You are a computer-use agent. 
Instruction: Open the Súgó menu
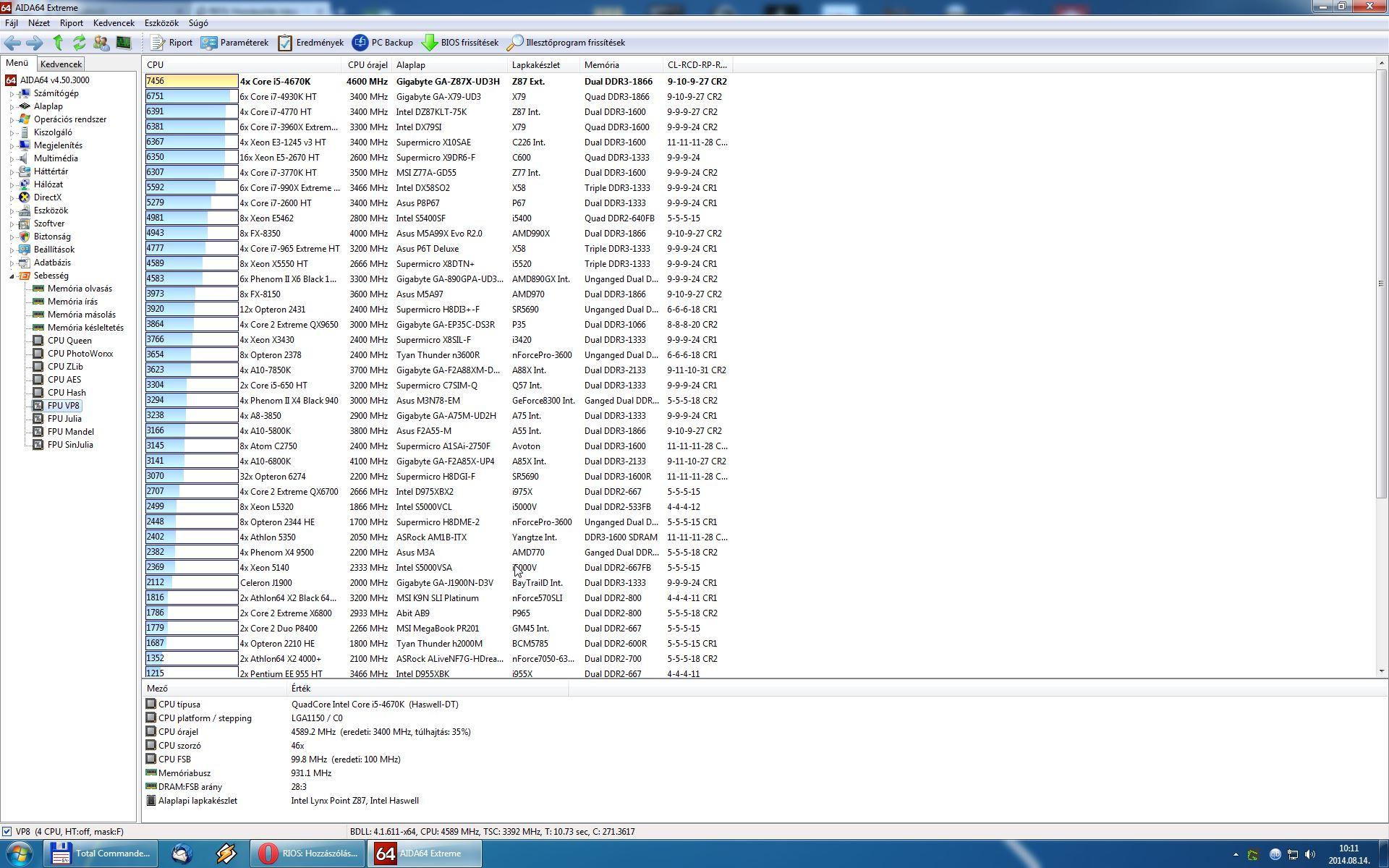click(198, 23)
